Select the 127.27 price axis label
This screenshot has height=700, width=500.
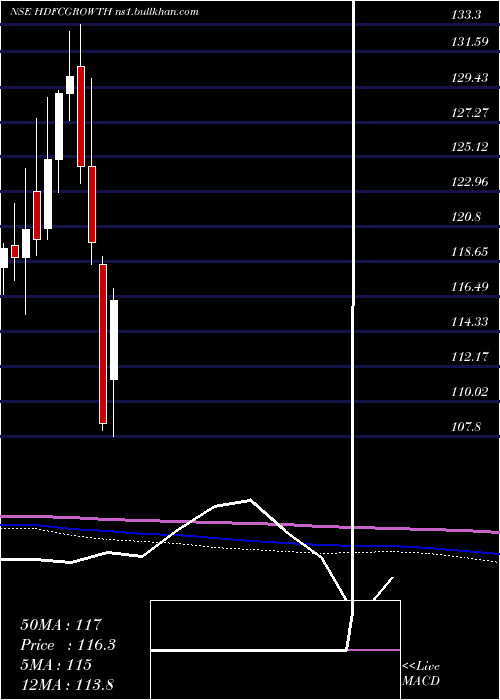[470, 112]
